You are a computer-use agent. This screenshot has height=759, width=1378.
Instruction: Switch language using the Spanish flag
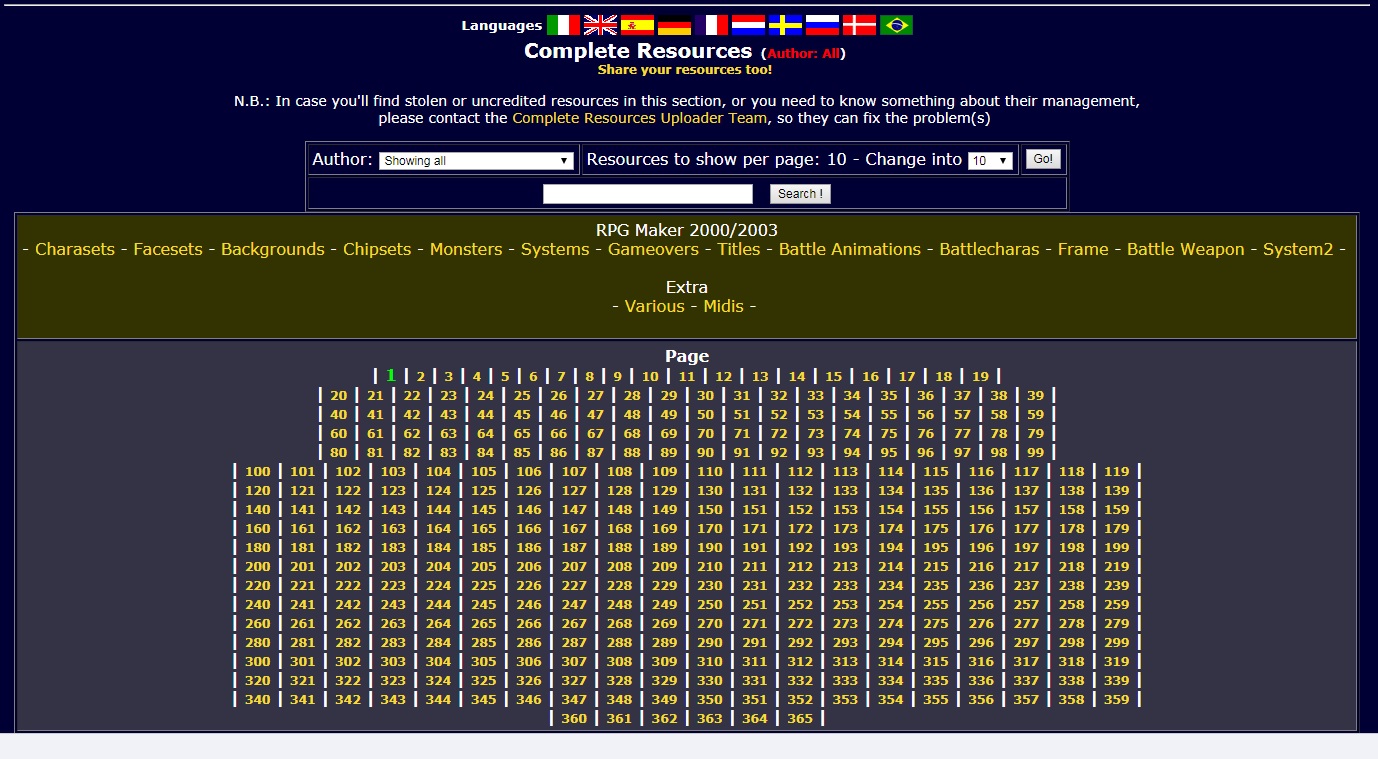[637, 25]
